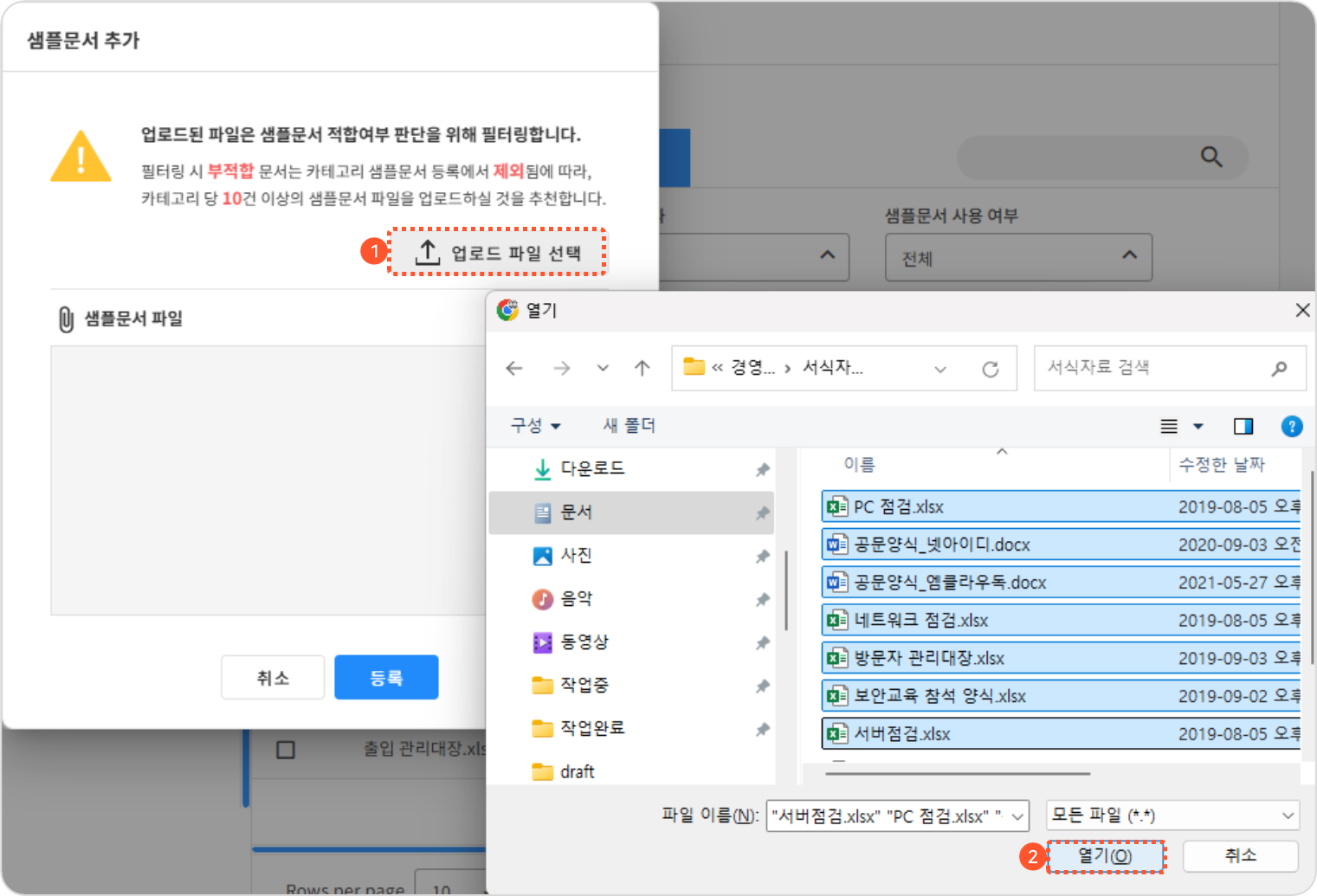Toggle the preview pane icon
Image resolution: width=1317 pixels, height=896 pixels.
point(1243,426)
